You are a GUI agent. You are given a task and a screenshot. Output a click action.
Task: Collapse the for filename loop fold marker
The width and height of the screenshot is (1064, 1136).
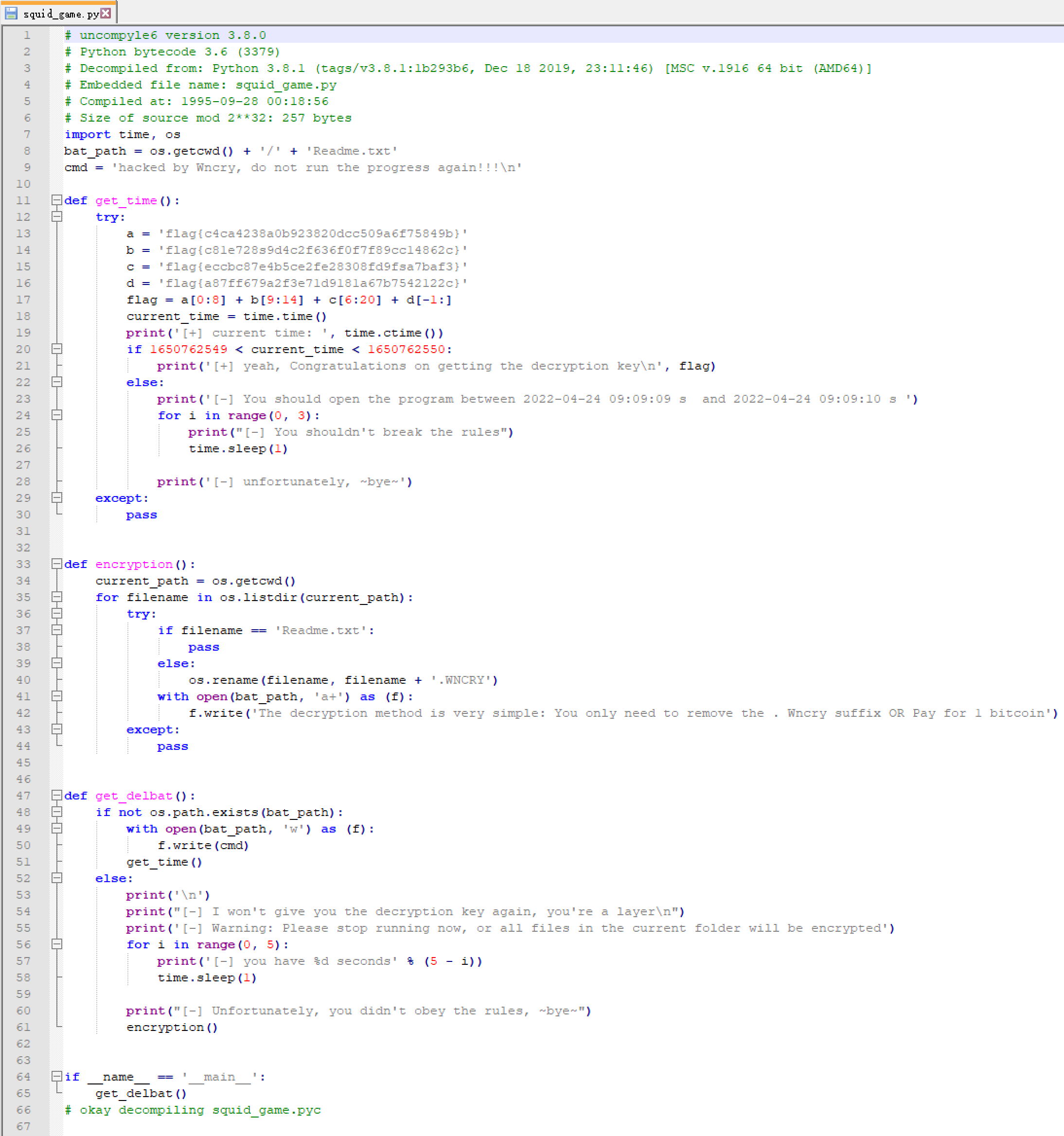tap(56, 597)
